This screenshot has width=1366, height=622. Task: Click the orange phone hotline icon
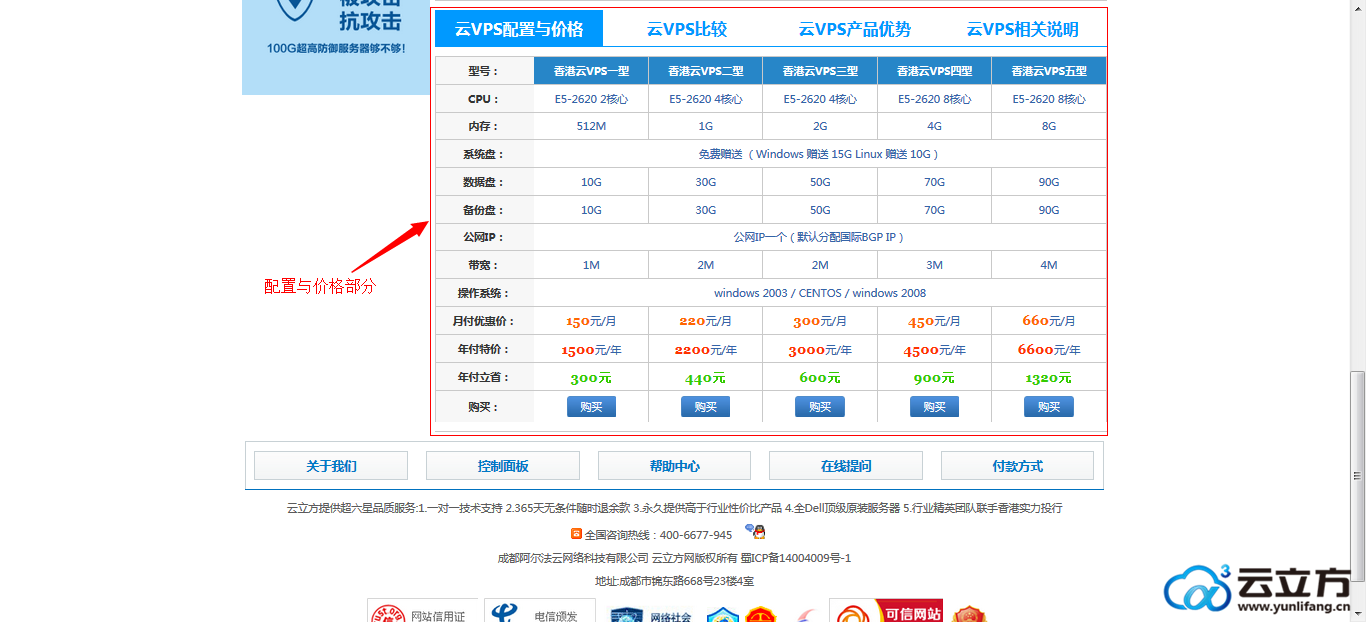pyautogui.click(x=576, y=535)
